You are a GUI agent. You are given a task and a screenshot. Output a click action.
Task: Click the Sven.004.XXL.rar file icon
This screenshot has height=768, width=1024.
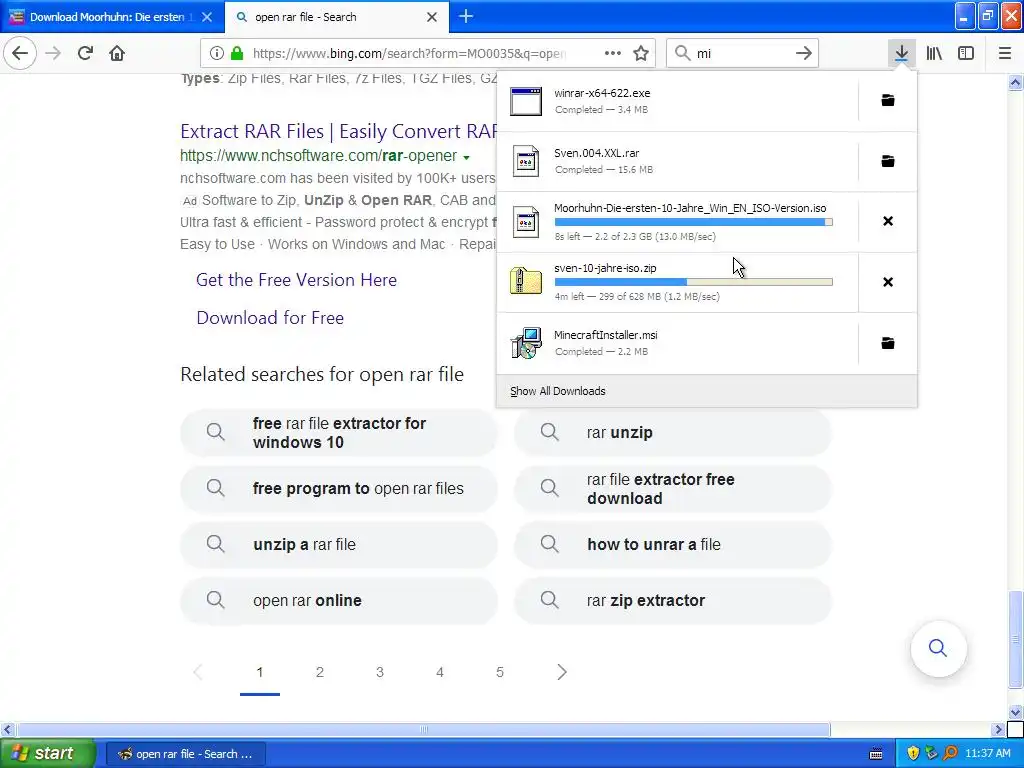[526, 161]
